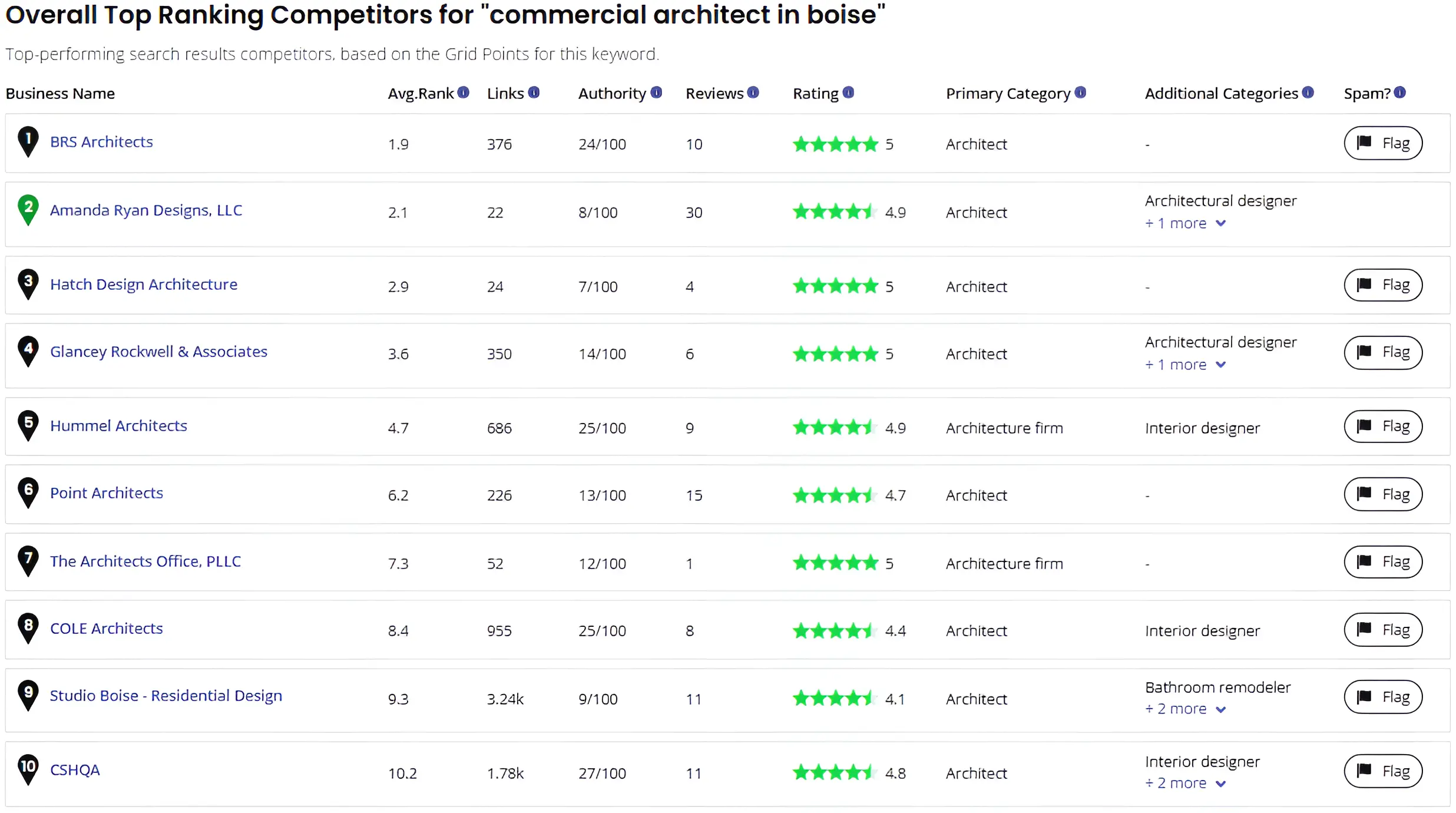Screen dimensions: 1456x813
Task: Open the Amanda Ryan Designs, LLC link
Action: [x=146, y=210]
